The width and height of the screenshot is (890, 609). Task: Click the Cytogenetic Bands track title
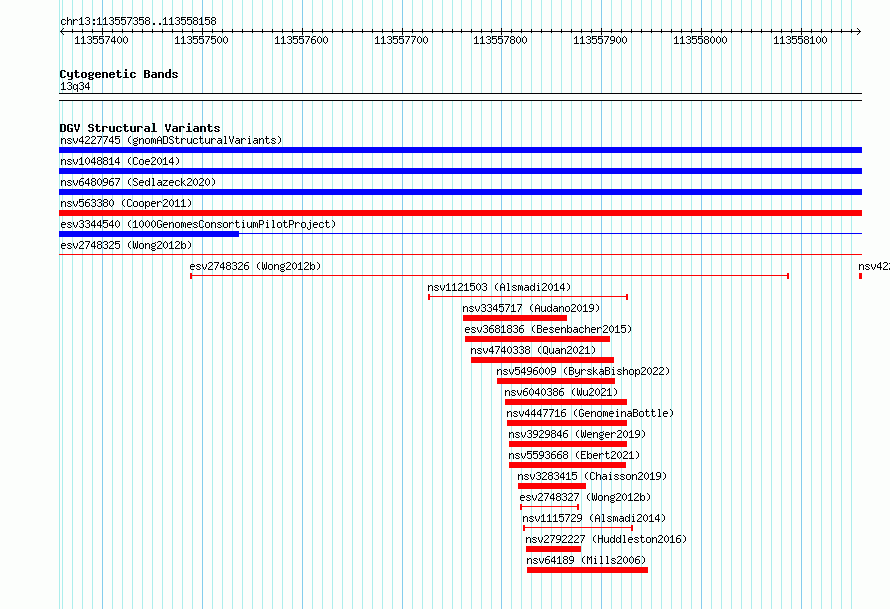coord(119,74)
